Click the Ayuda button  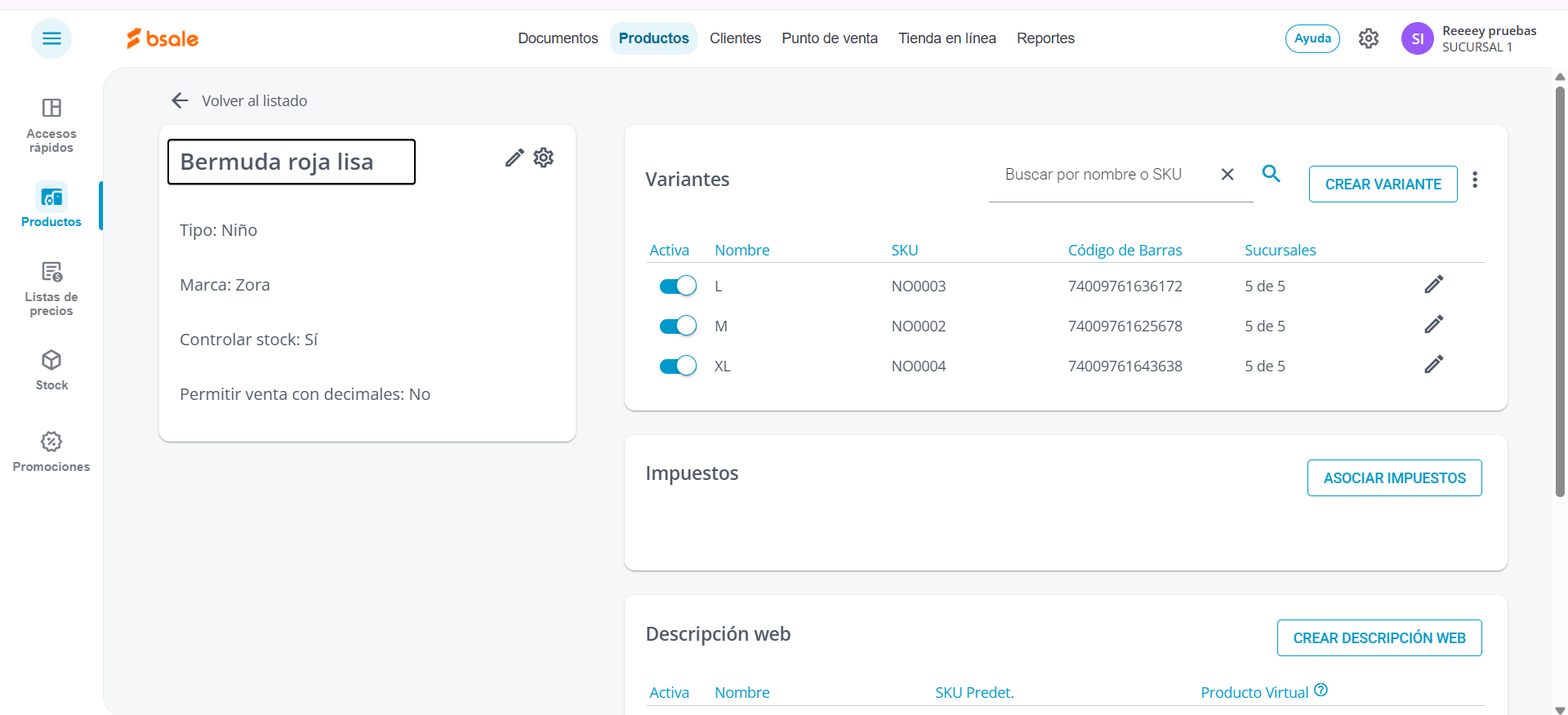point(1312,38)
